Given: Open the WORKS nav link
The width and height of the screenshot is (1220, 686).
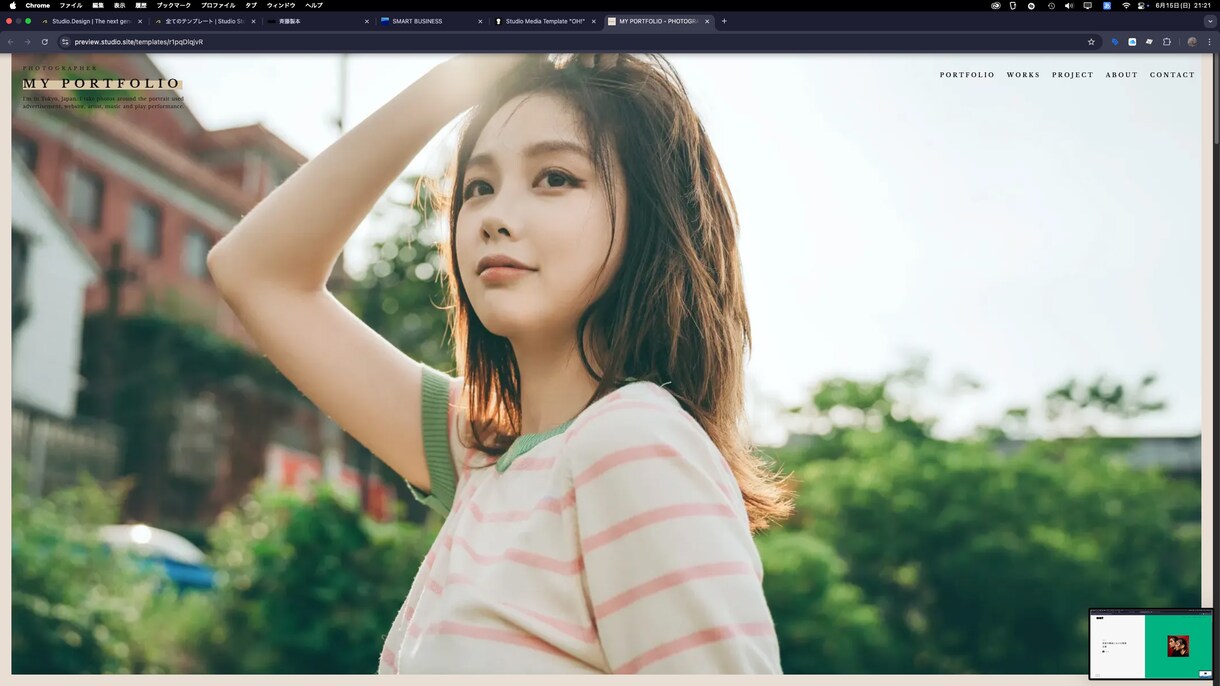Looking at the screenshot, I should [1023, 75].
